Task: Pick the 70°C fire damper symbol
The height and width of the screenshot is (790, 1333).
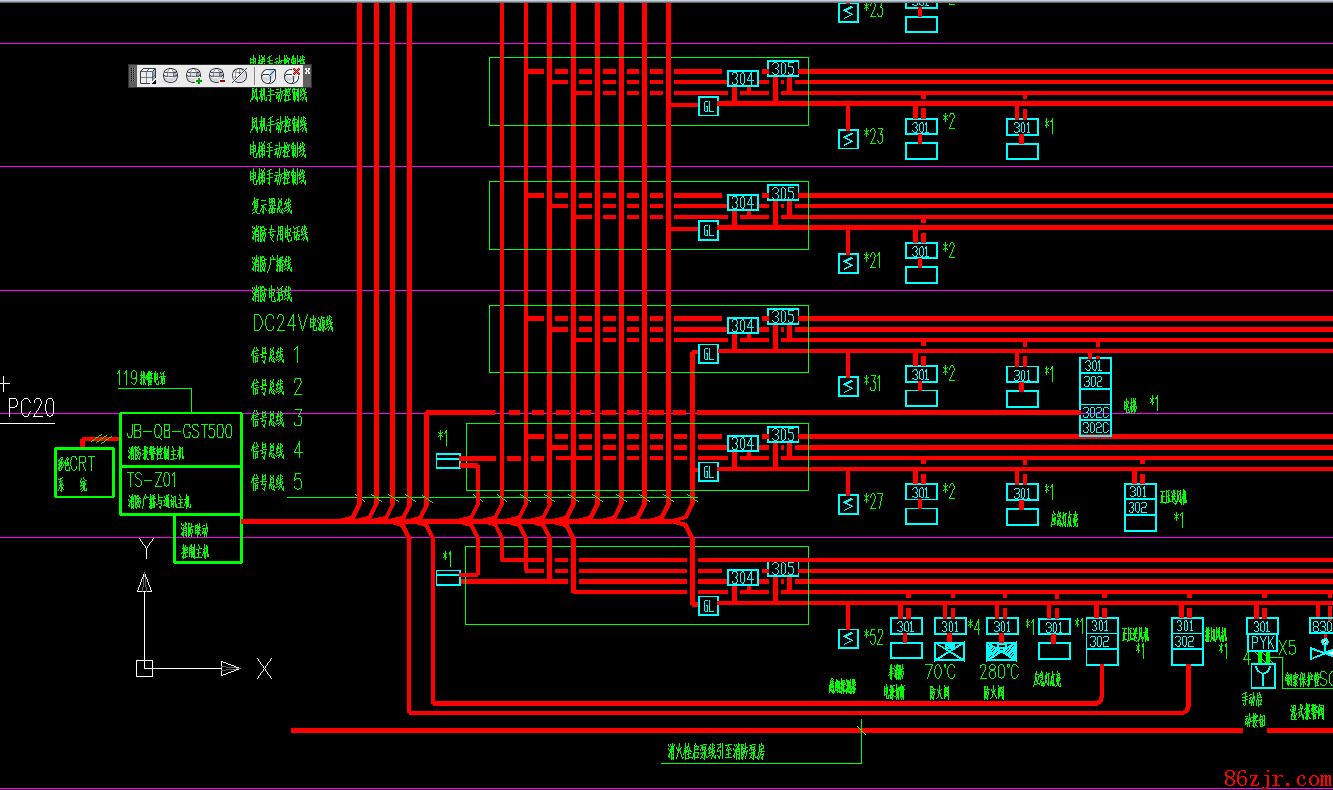Action: coord(949,651)
